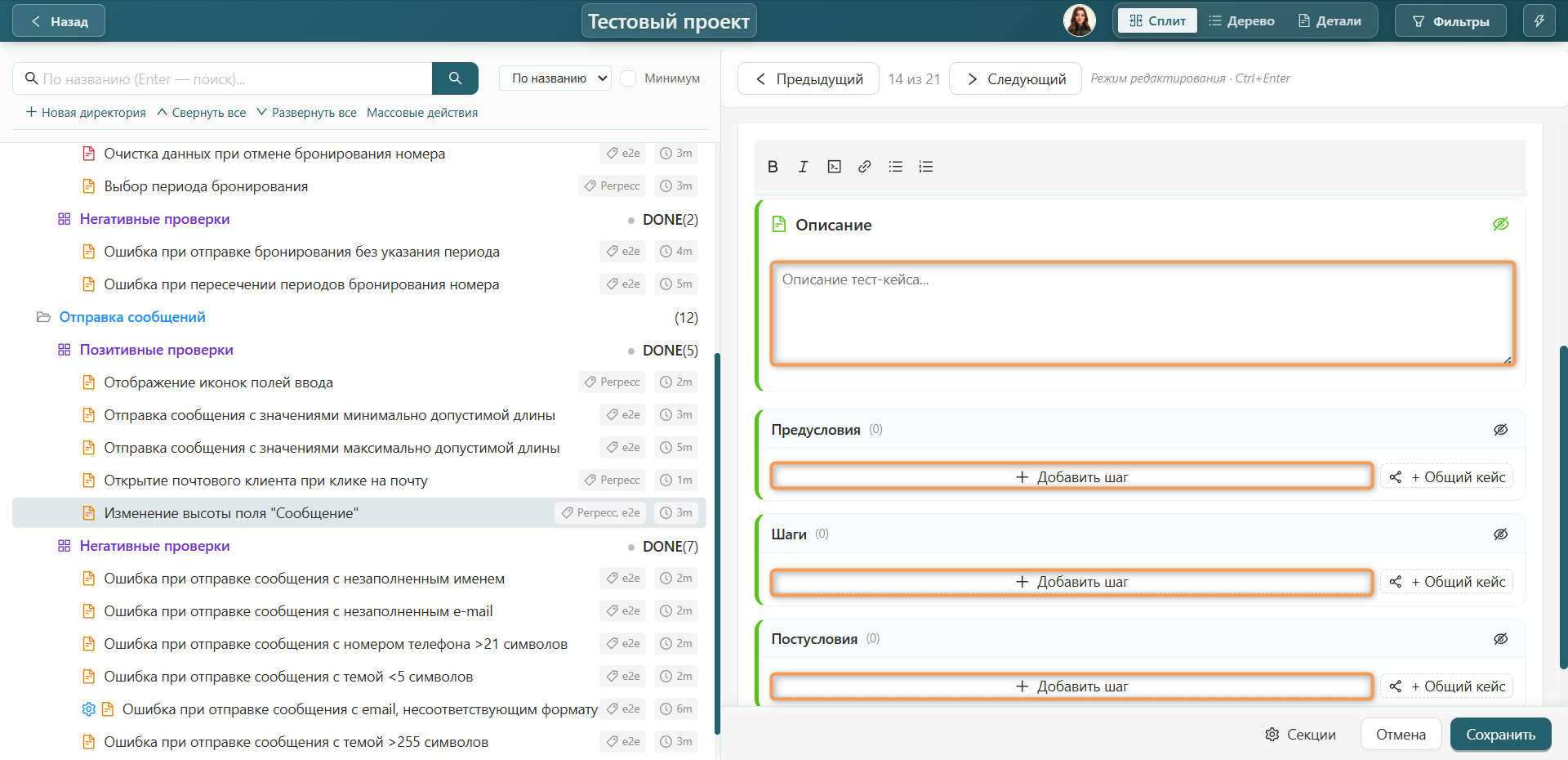This screenshot has height=760, width=1568.
Task: Toggle visibility of Предусловия section
Action: pos(1501,430)
